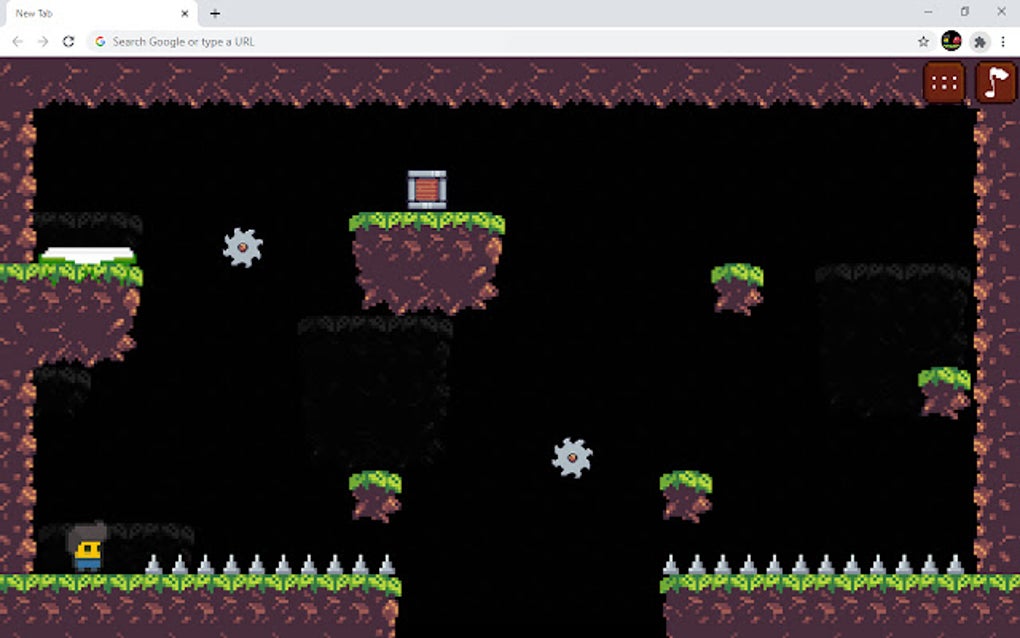Click the forward navigation arrow
The image size is (1020, 638).
tap(42, 42)
